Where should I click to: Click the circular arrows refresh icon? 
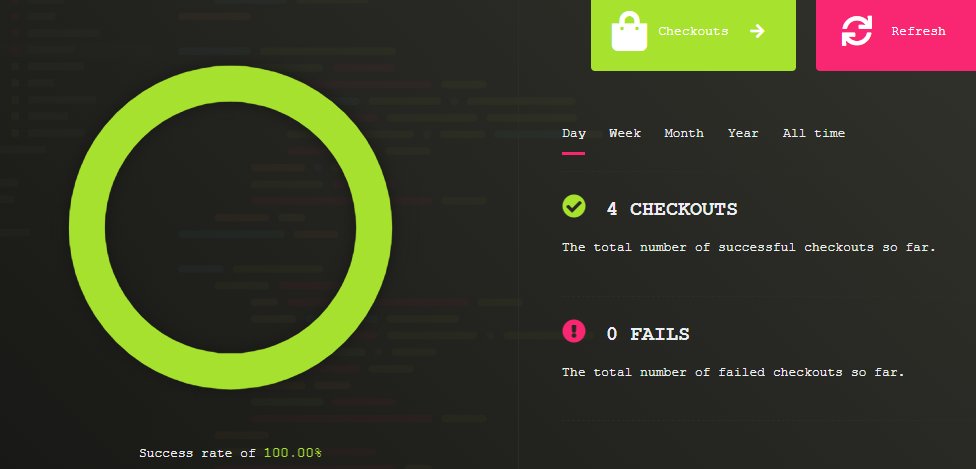856,31
